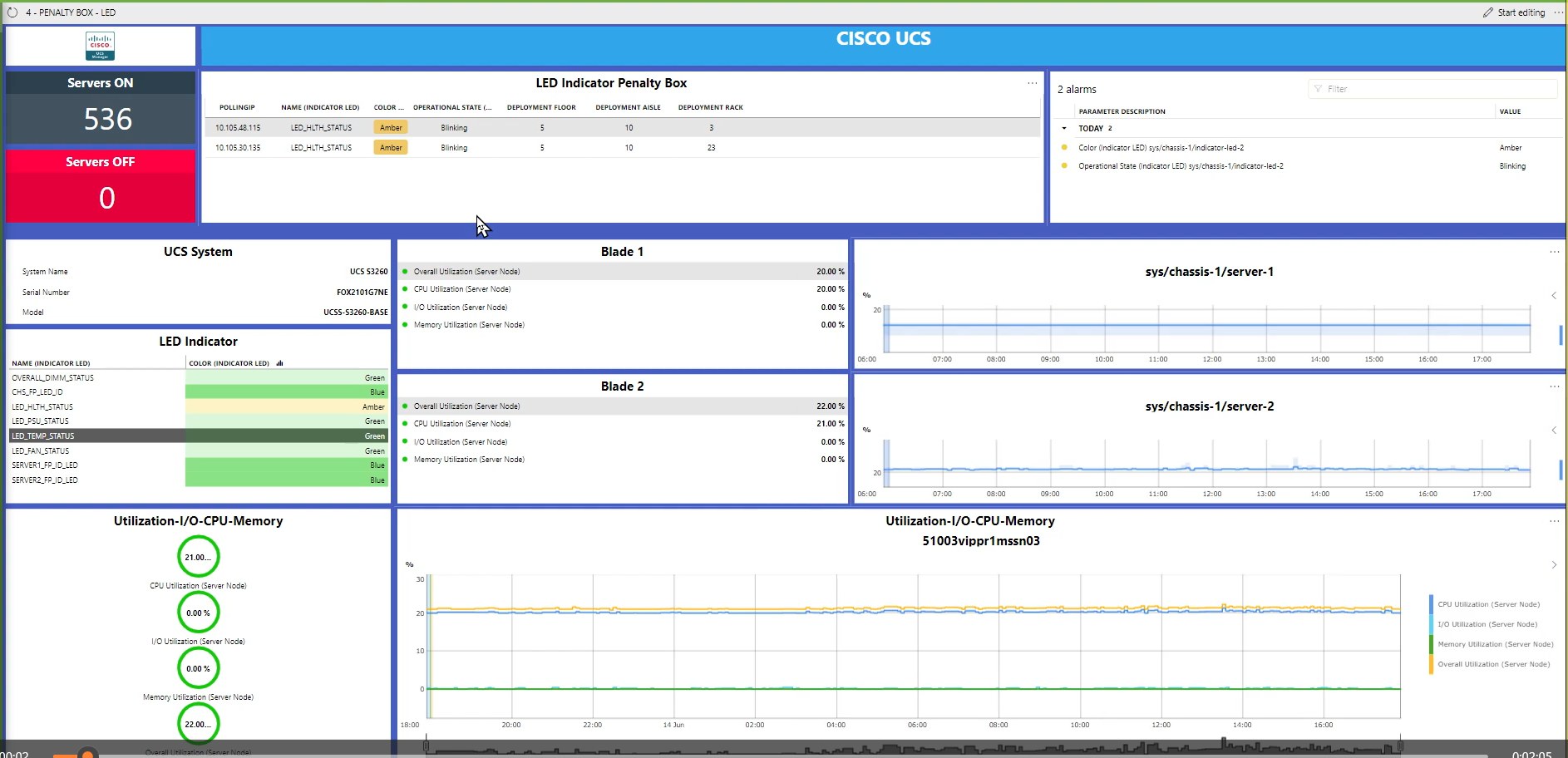Click bar chart icon in Color column header
This screenshot has height=758, width=1568.
(279, 363)
